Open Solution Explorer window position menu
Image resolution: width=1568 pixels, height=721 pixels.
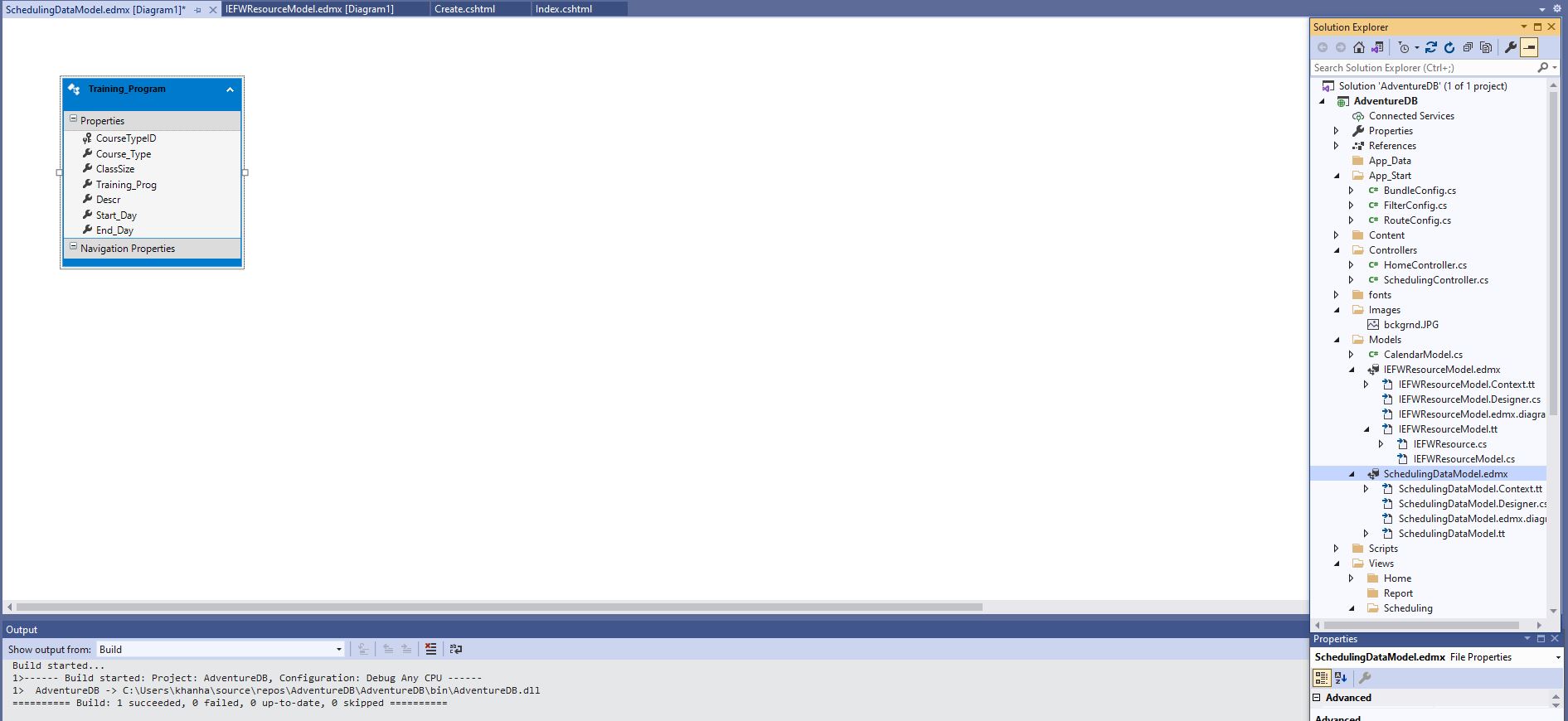(1523, 27)
